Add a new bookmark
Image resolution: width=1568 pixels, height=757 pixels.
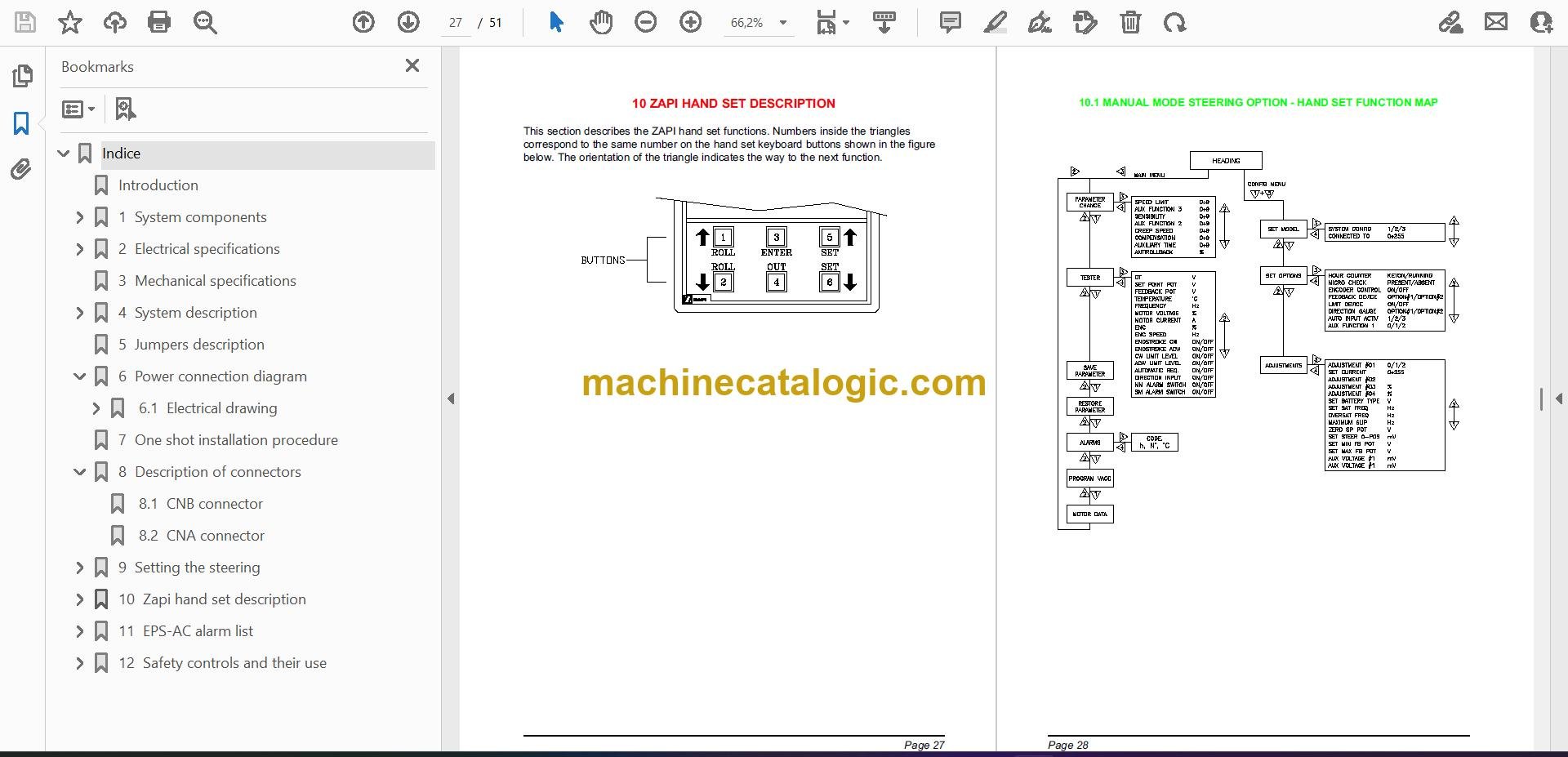[125, 109]
